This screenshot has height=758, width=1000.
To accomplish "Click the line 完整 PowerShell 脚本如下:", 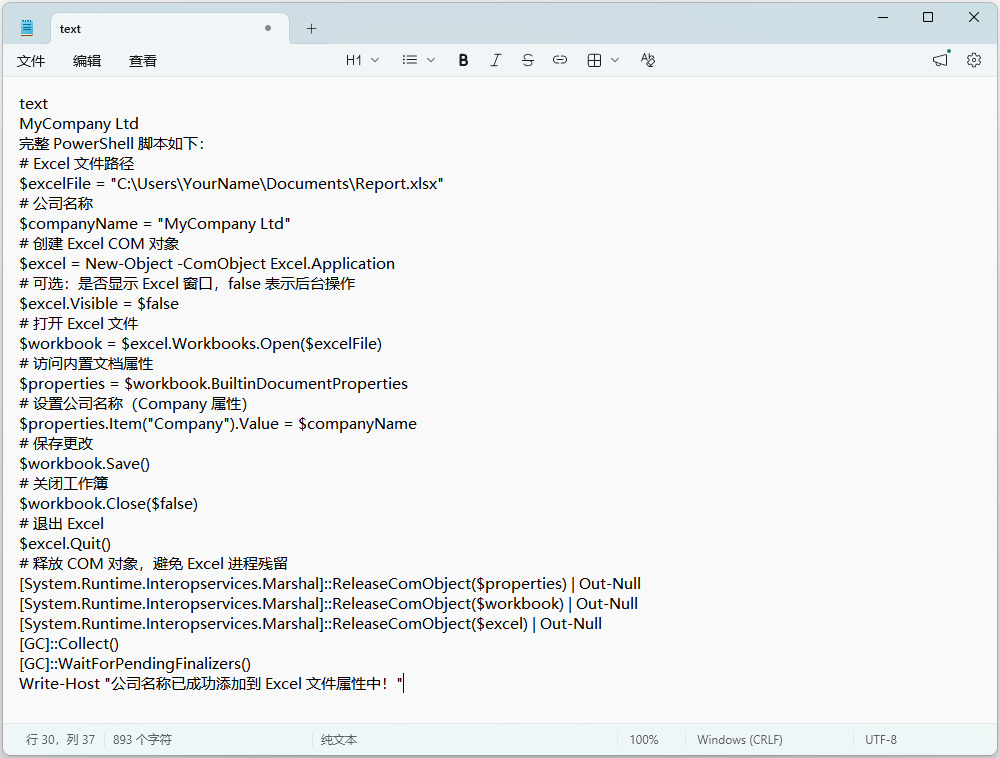I will 112,143.
